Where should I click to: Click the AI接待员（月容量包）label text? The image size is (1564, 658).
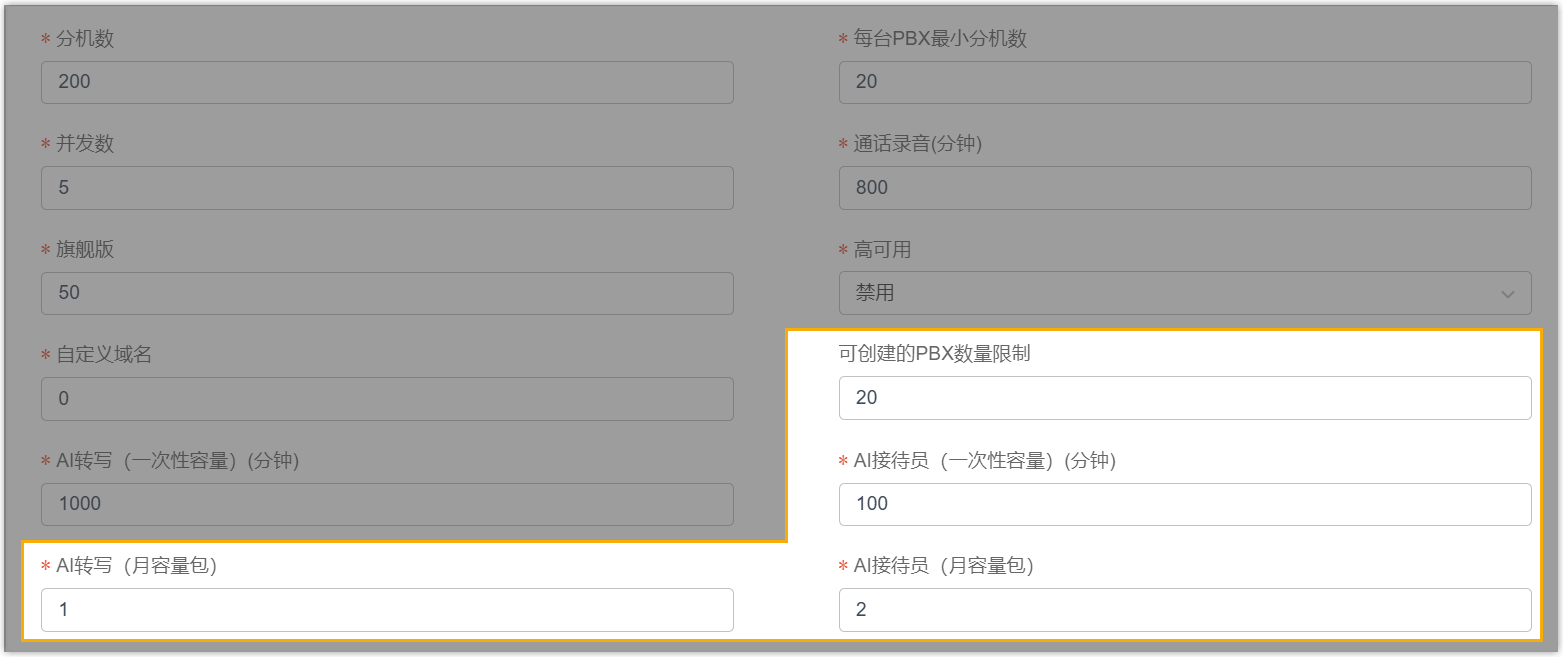943,566
